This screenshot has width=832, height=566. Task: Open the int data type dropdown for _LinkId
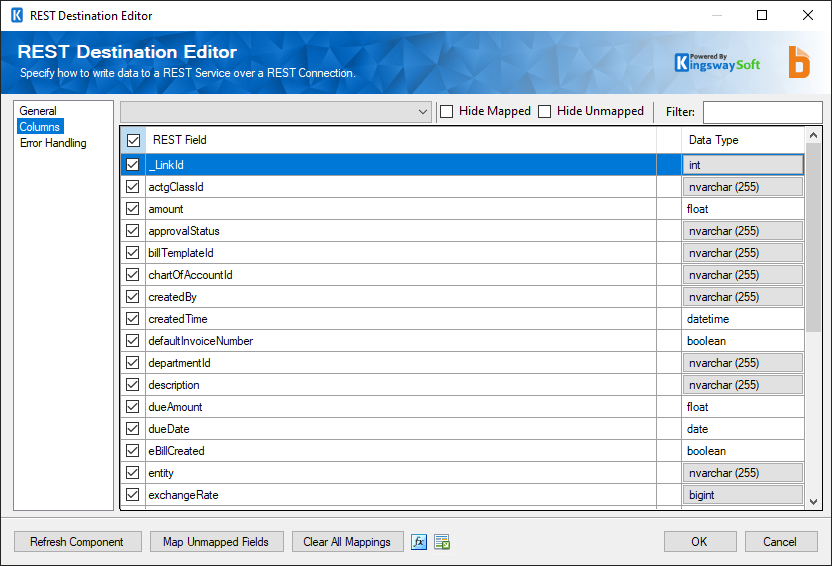pos(743,165)
